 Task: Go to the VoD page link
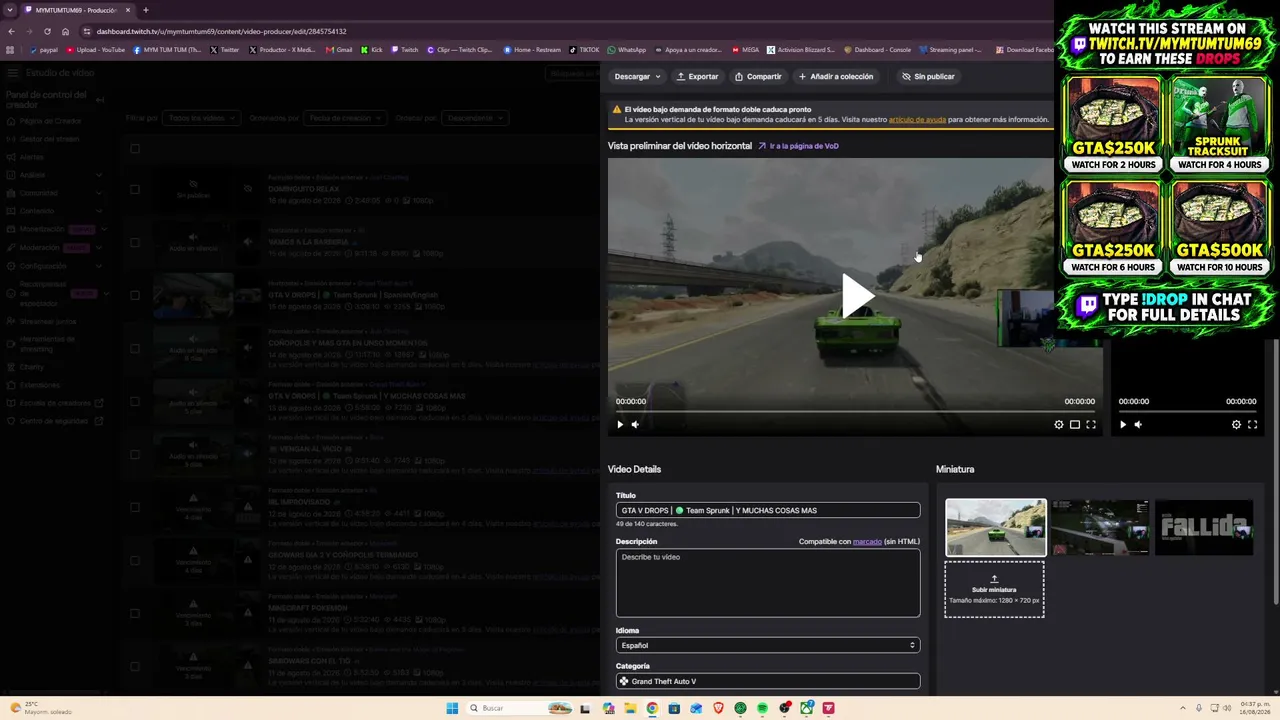[798, 146]
